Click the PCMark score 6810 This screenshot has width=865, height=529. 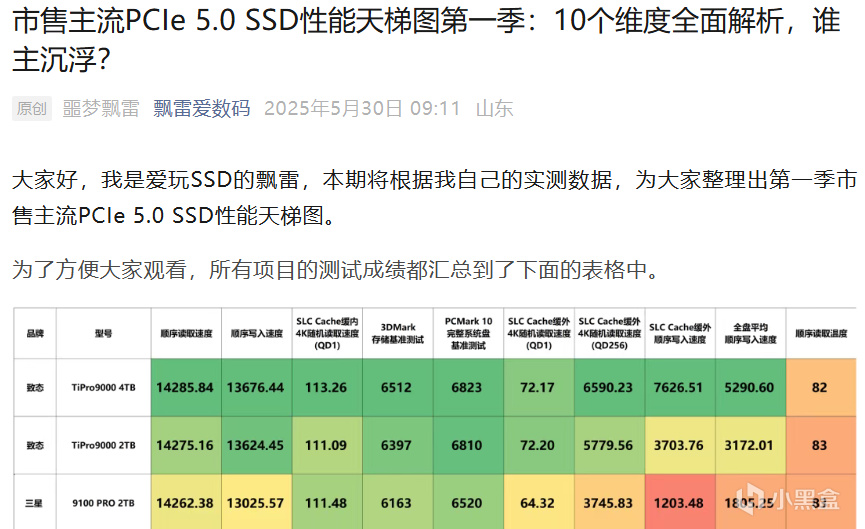point(467,445)
